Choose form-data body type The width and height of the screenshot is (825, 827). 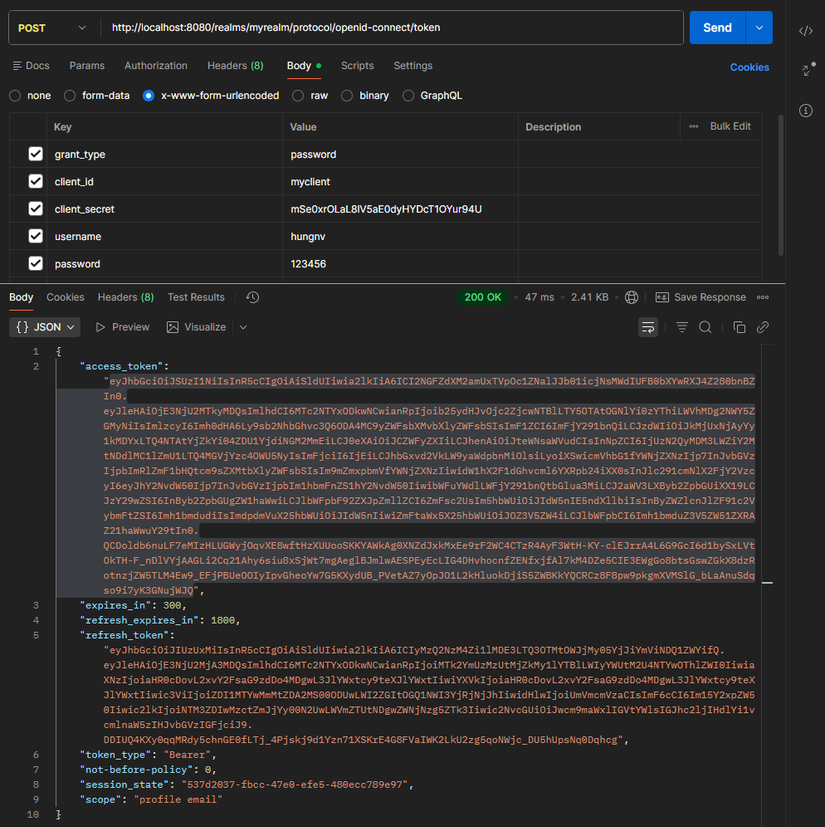coord(70,96)
